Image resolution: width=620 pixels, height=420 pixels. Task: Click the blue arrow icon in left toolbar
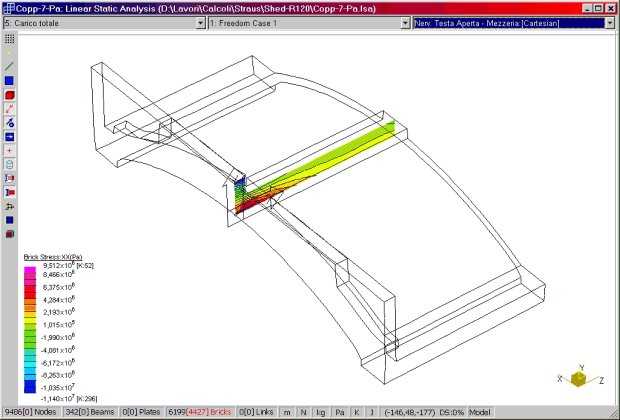(9, 136)
